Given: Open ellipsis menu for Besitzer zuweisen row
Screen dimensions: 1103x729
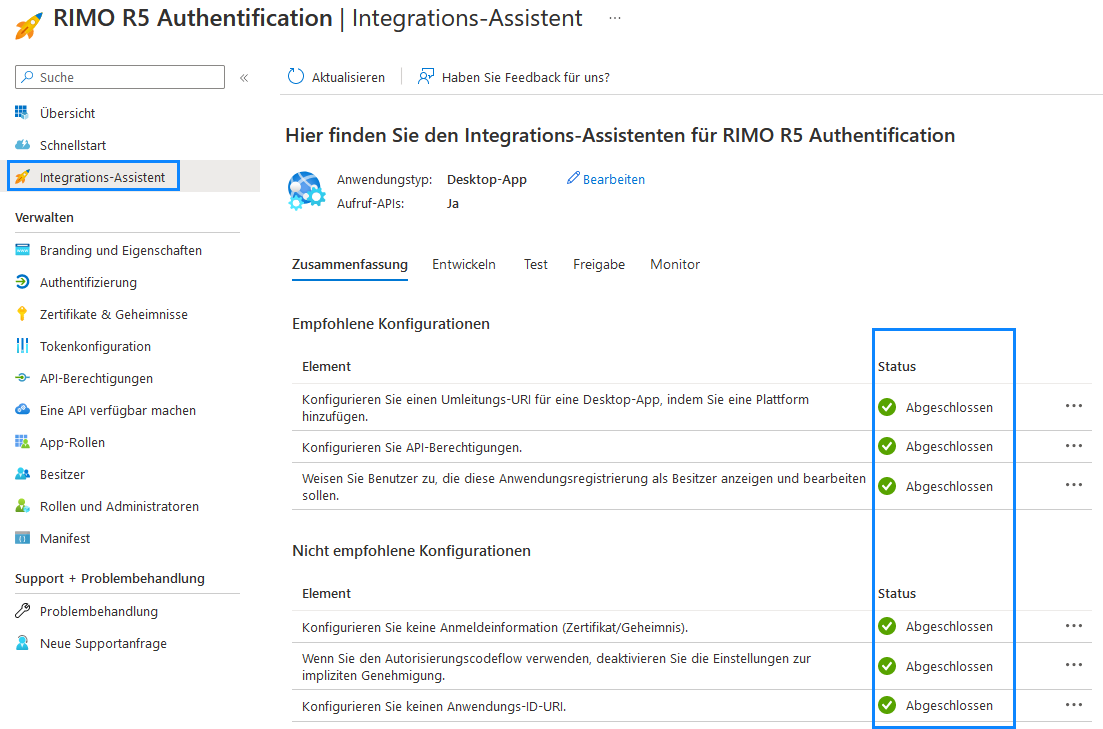Looking at the screenshot, I should pyautogui.click(x=1073, y=485).
